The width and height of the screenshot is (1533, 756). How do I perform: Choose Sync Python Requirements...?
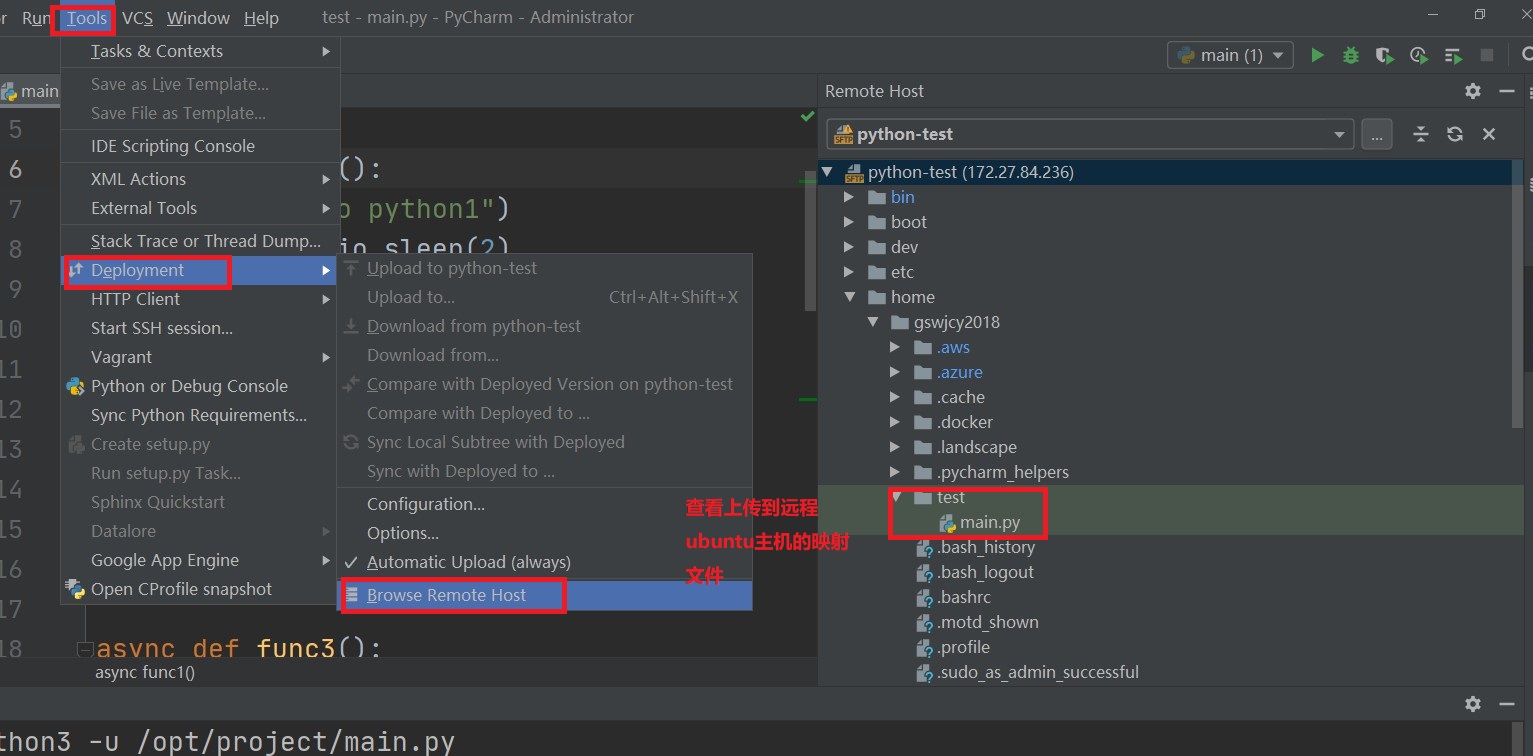pyautogui.click(x=200, y=415)
